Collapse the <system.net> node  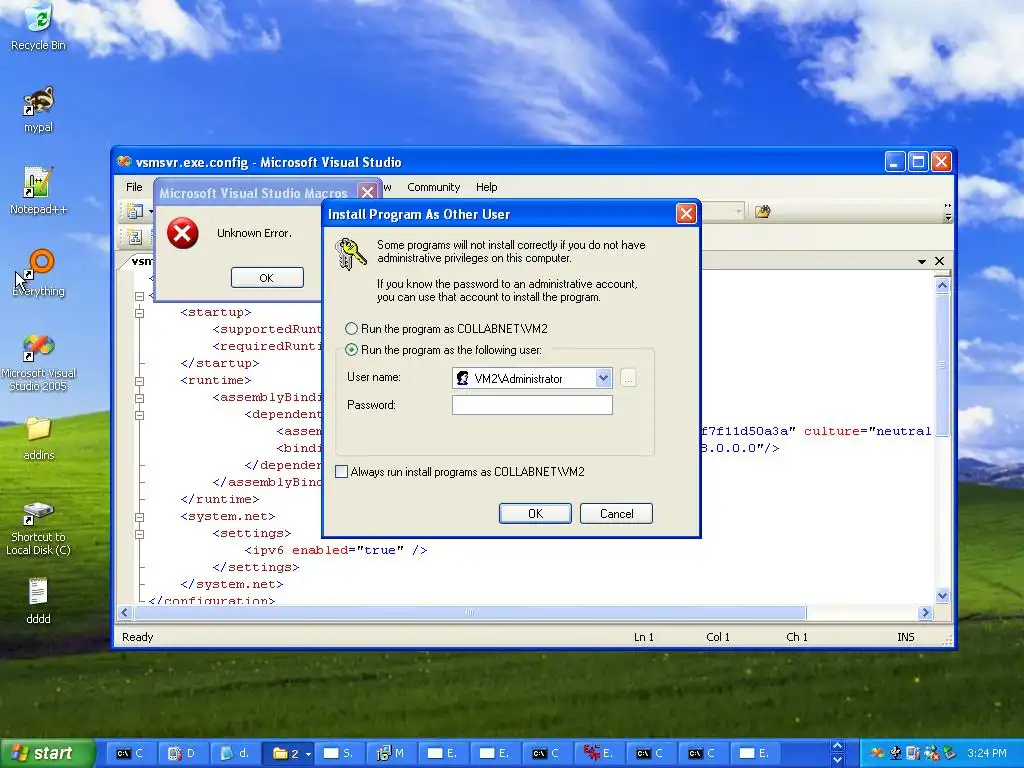point(139,517)
